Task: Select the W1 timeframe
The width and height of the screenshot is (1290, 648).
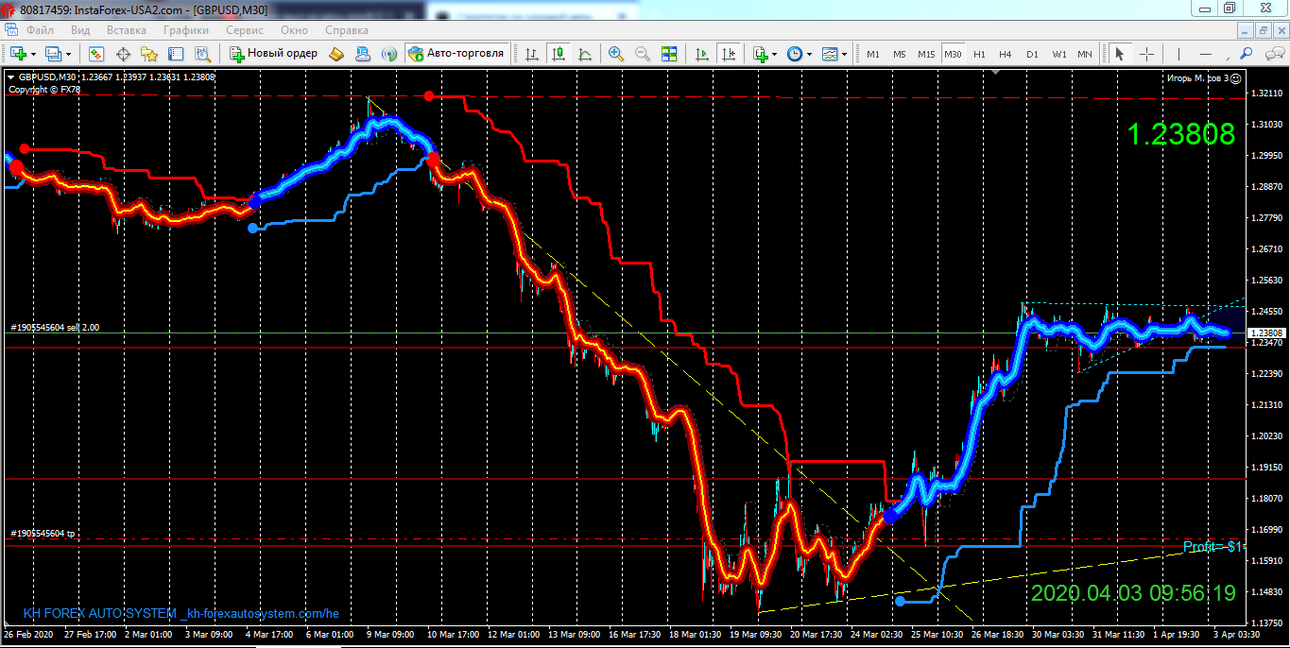Action: click(1058, 54)
